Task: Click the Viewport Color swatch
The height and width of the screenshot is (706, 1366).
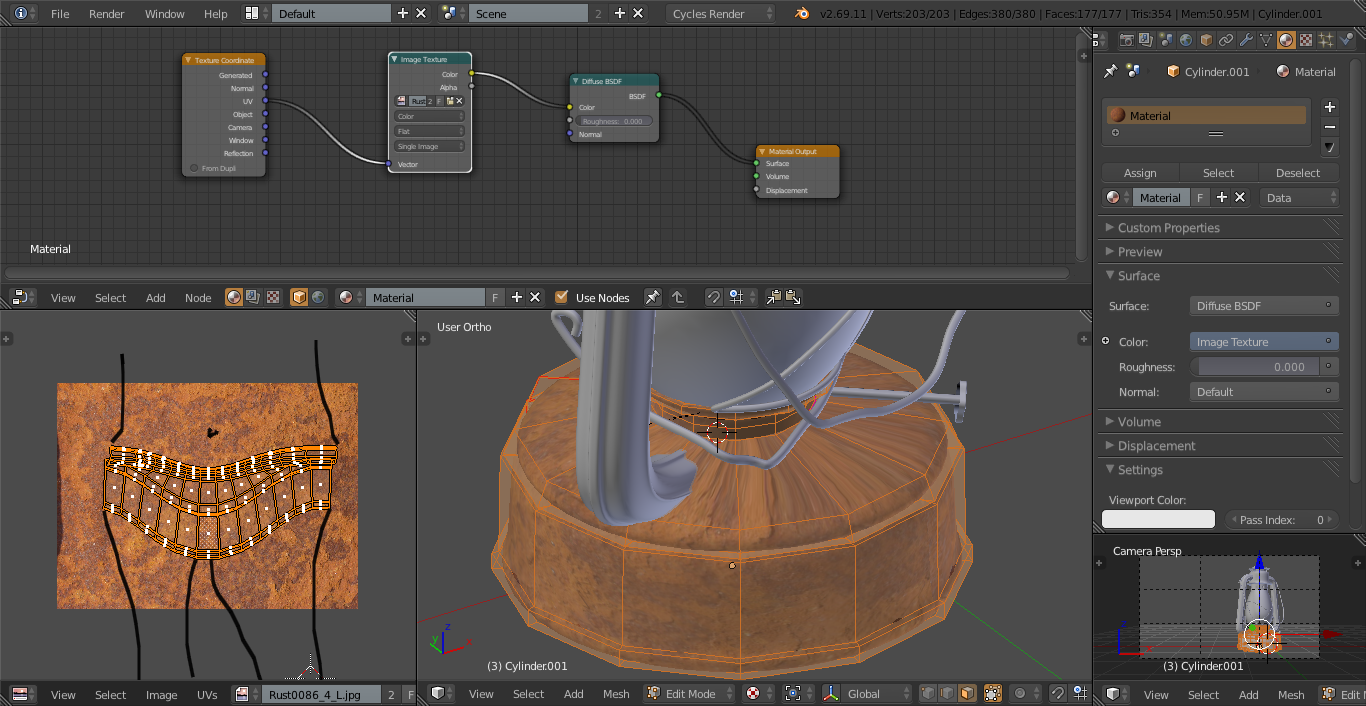Action: pos(1158,519)
